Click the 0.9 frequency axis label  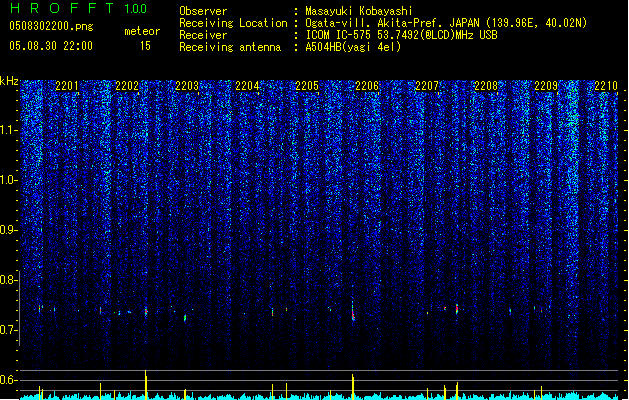click(x=8, y=230)
